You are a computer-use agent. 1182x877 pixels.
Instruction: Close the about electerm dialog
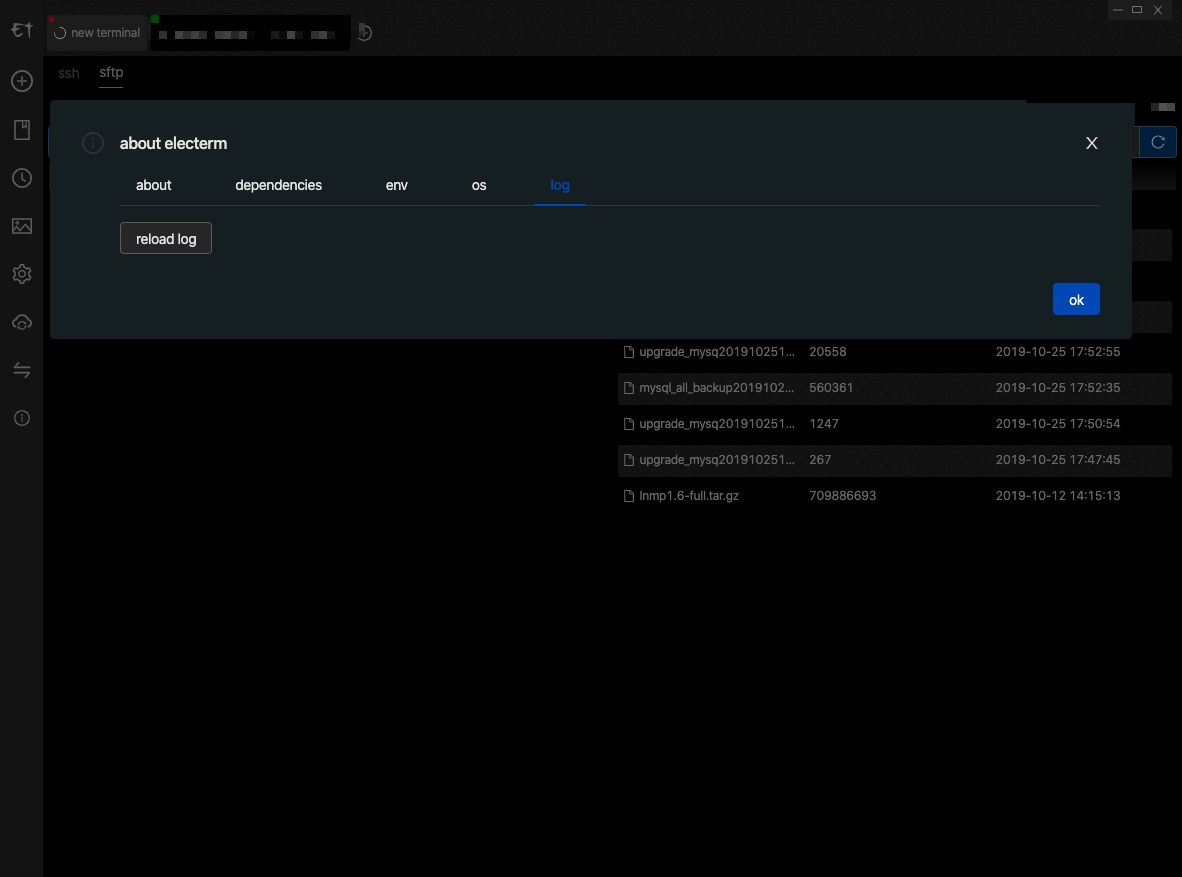point(1092,143)
